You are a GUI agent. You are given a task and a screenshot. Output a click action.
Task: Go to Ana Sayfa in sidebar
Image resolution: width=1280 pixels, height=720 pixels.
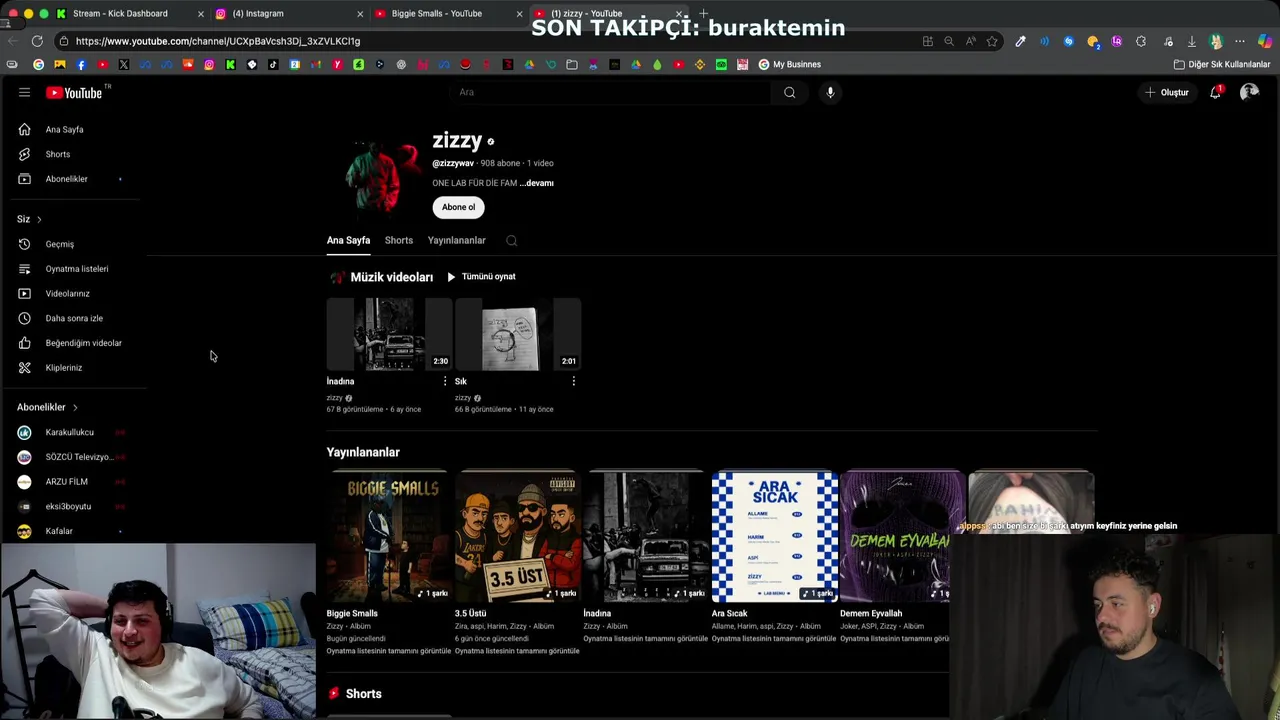pos(66,129)
